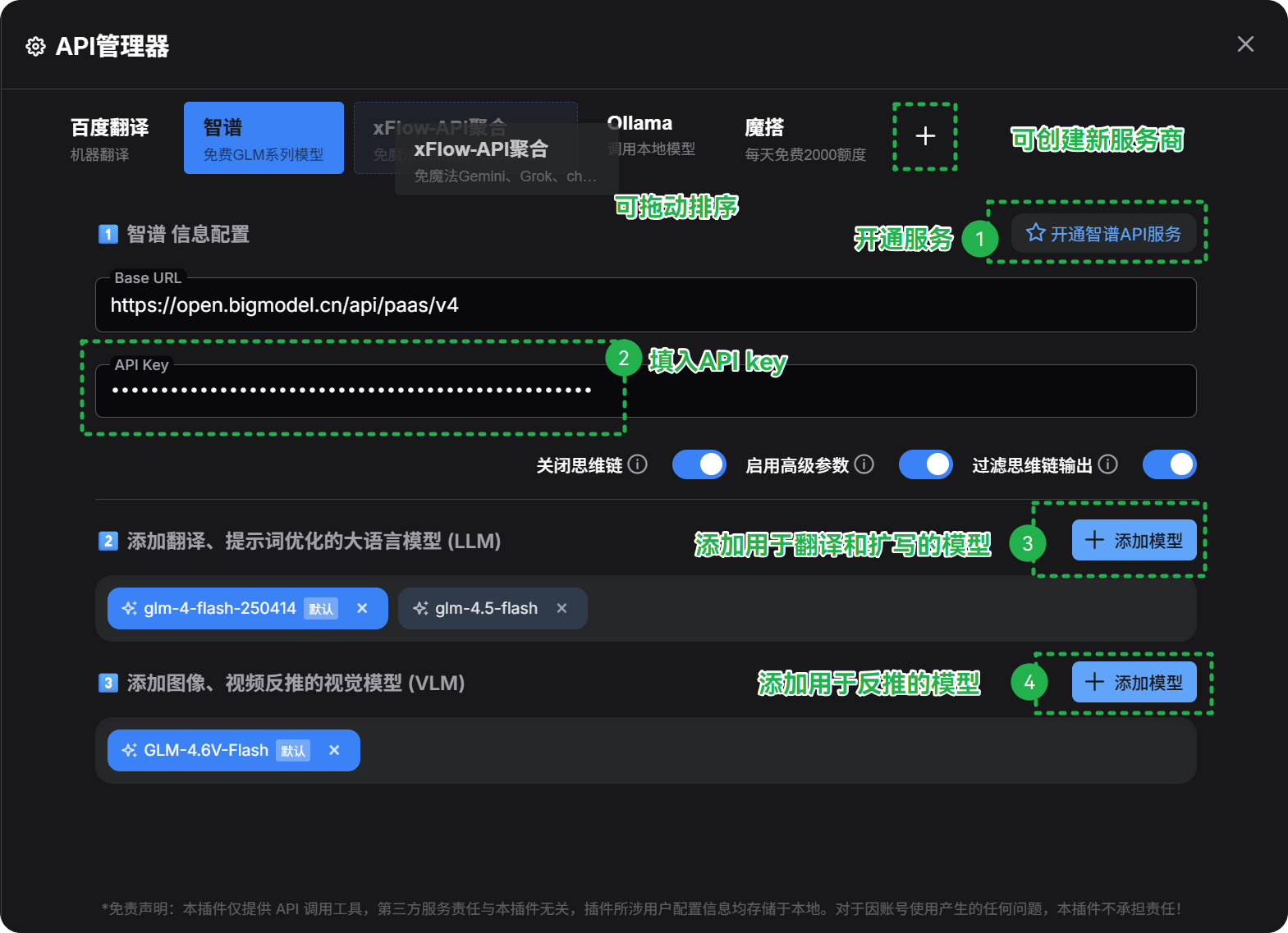Remove the GLM-4.6V-Flash model
The width and height of the screenshot is (1288, 933).
tap(334, 750)
